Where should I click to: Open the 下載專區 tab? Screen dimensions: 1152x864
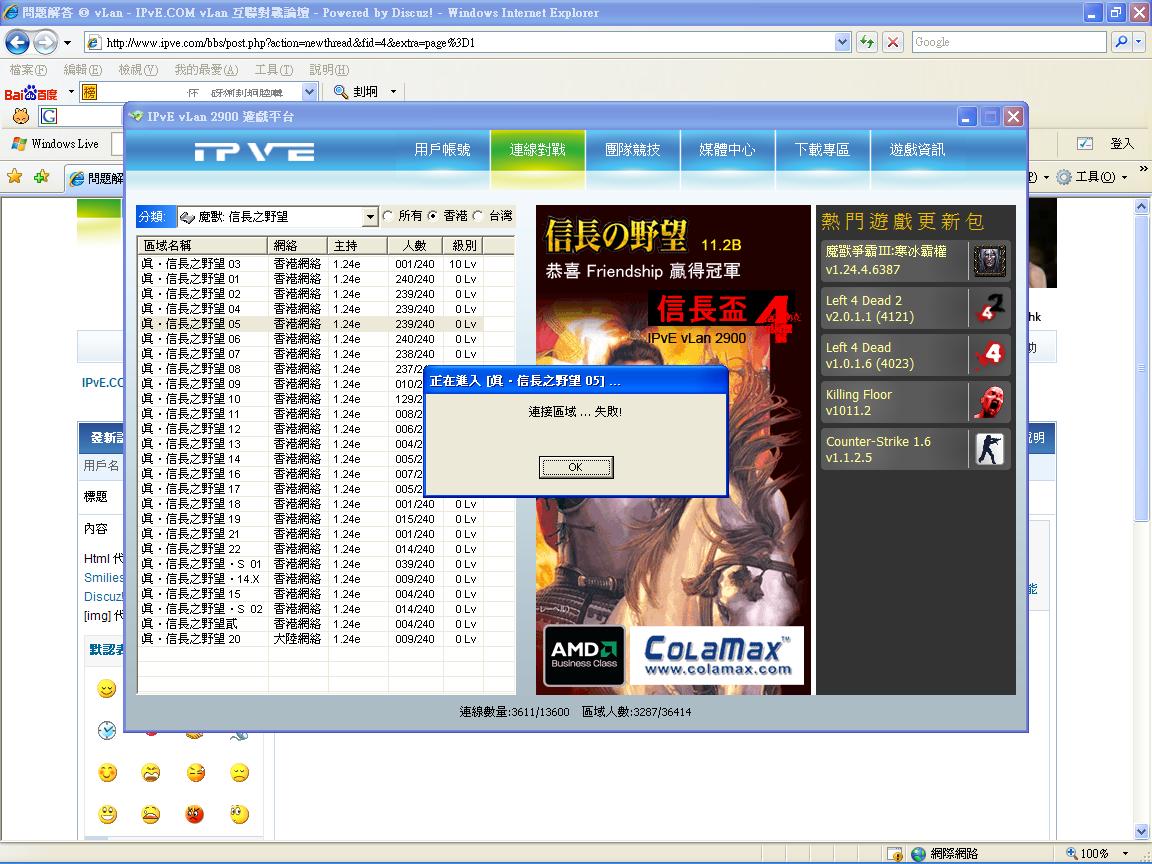pos(822,150)
